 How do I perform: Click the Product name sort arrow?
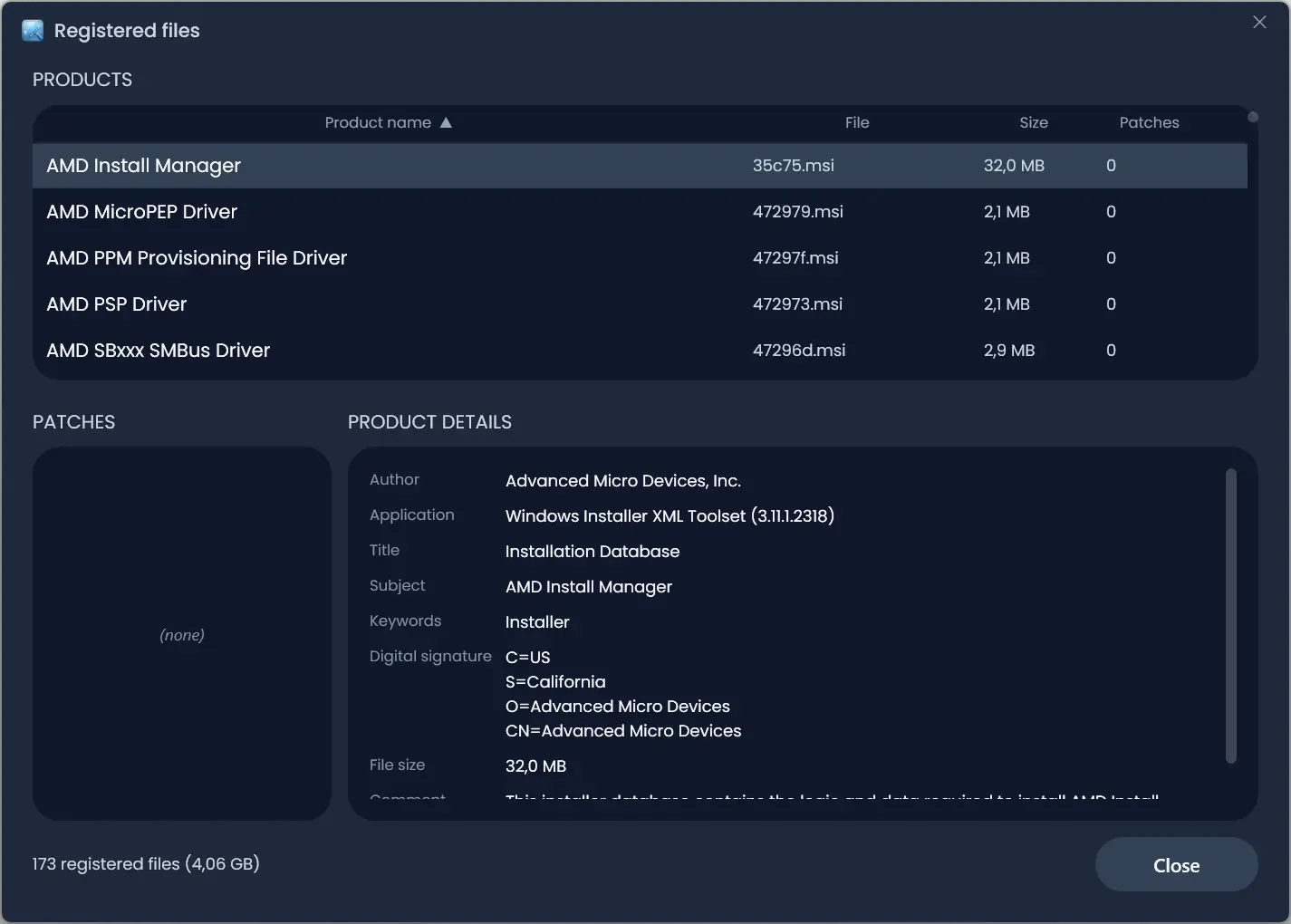pos(446,122)
